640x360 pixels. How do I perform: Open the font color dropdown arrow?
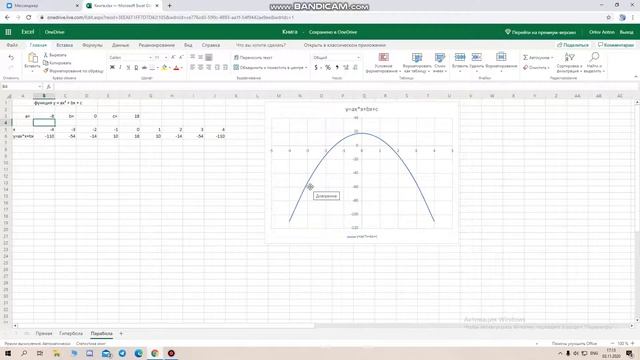pyautogui.click(x=181, y=68)
